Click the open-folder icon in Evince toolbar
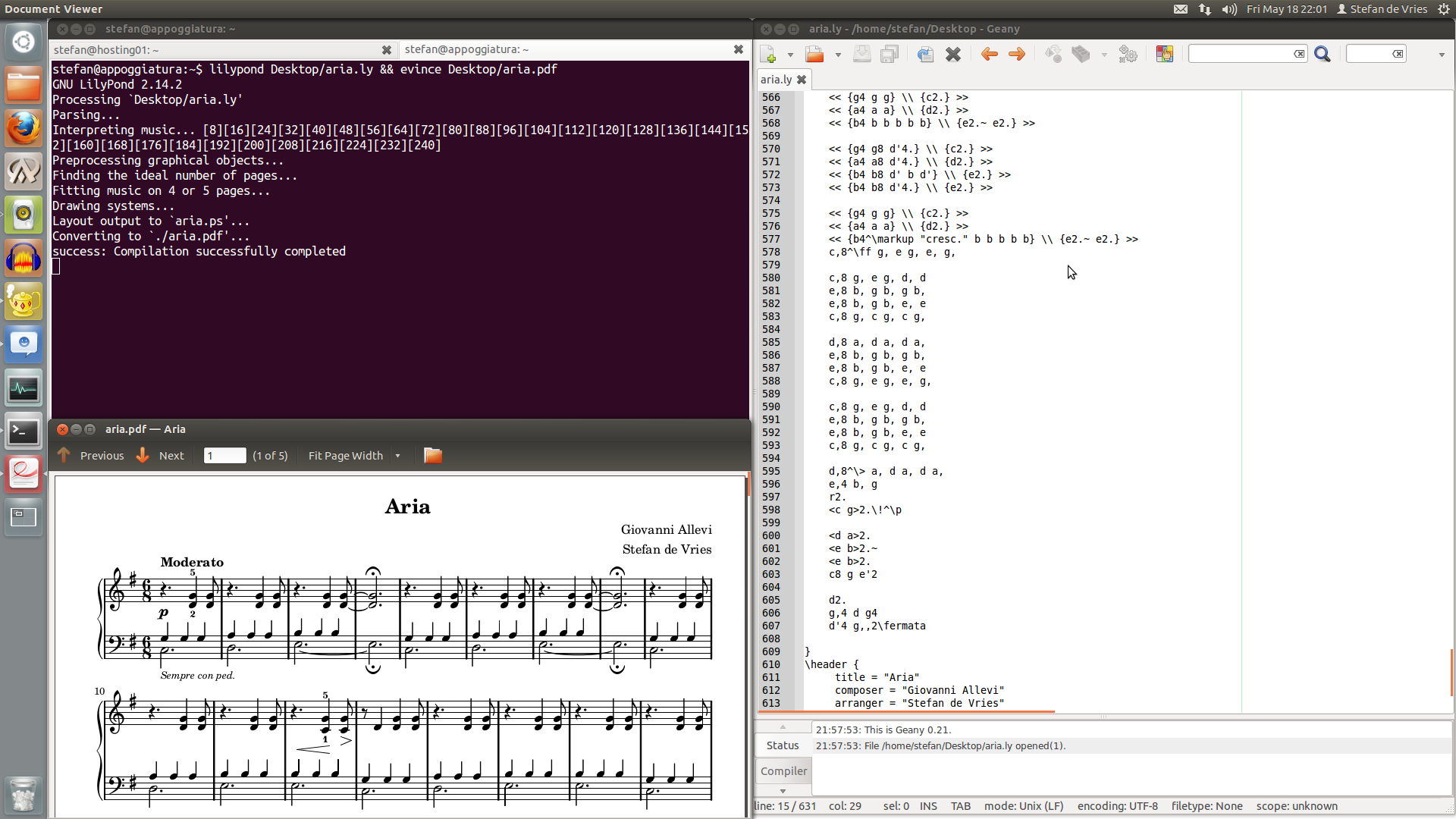Image resolution: width=1456 pixels, height=819 pixels. [x=433, y=456]
